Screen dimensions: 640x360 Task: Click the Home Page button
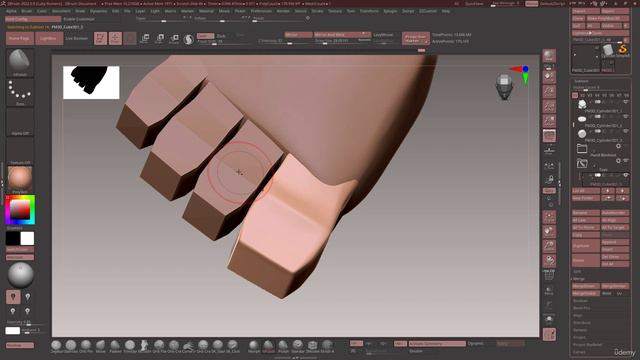(x=20, y=38)
